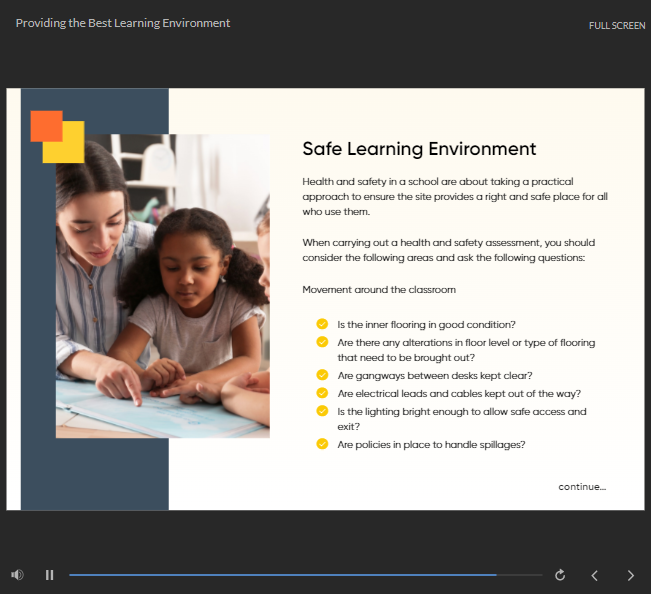Click 'Movement around the classroom' subheading
The height and width of the screenshot is (594, 651).
pyautogui.click(x=378, y=290)
